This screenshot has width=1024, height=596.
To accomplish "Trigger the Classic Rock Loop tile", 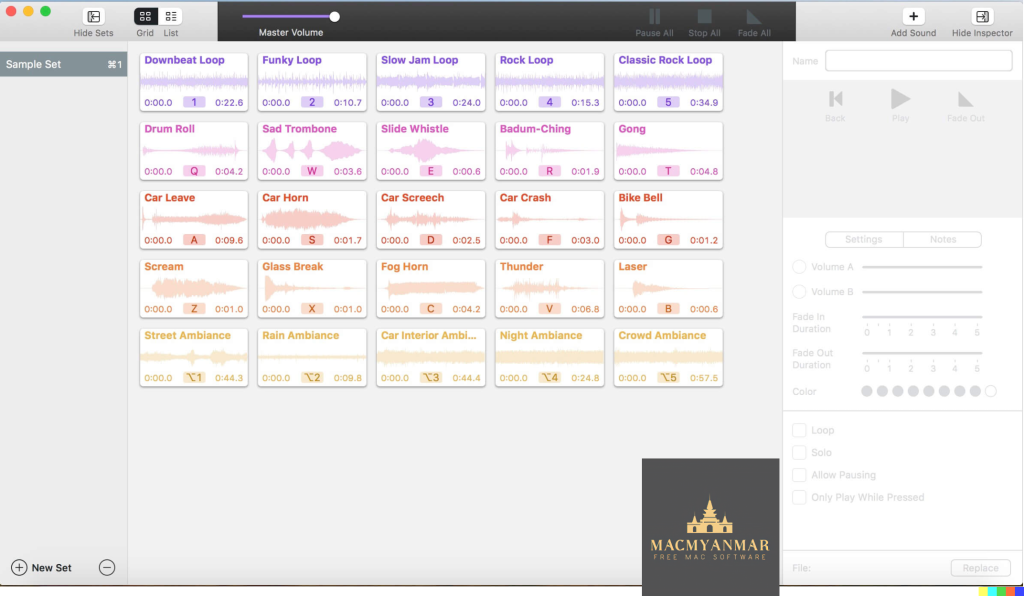I will coord(668,82).
